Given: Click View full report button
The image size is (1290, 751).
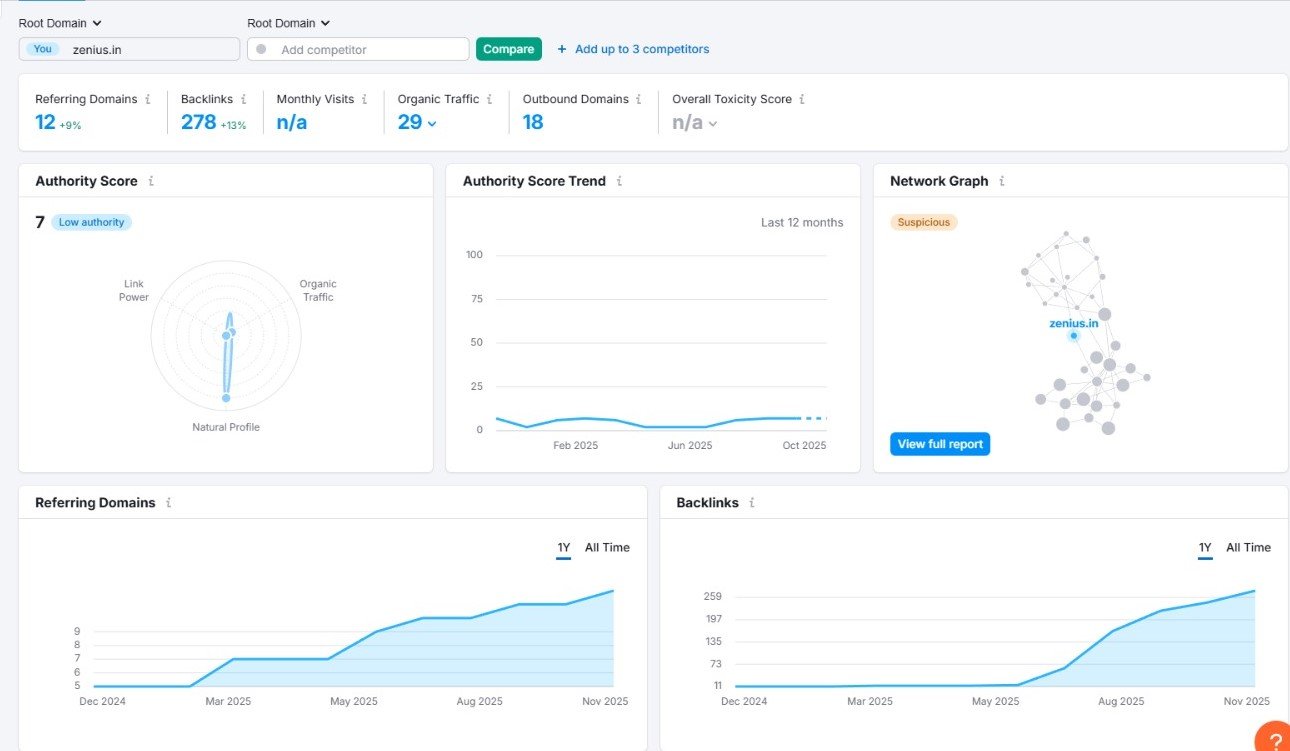Looking at the screenshot, I should [x=940, y=444].
